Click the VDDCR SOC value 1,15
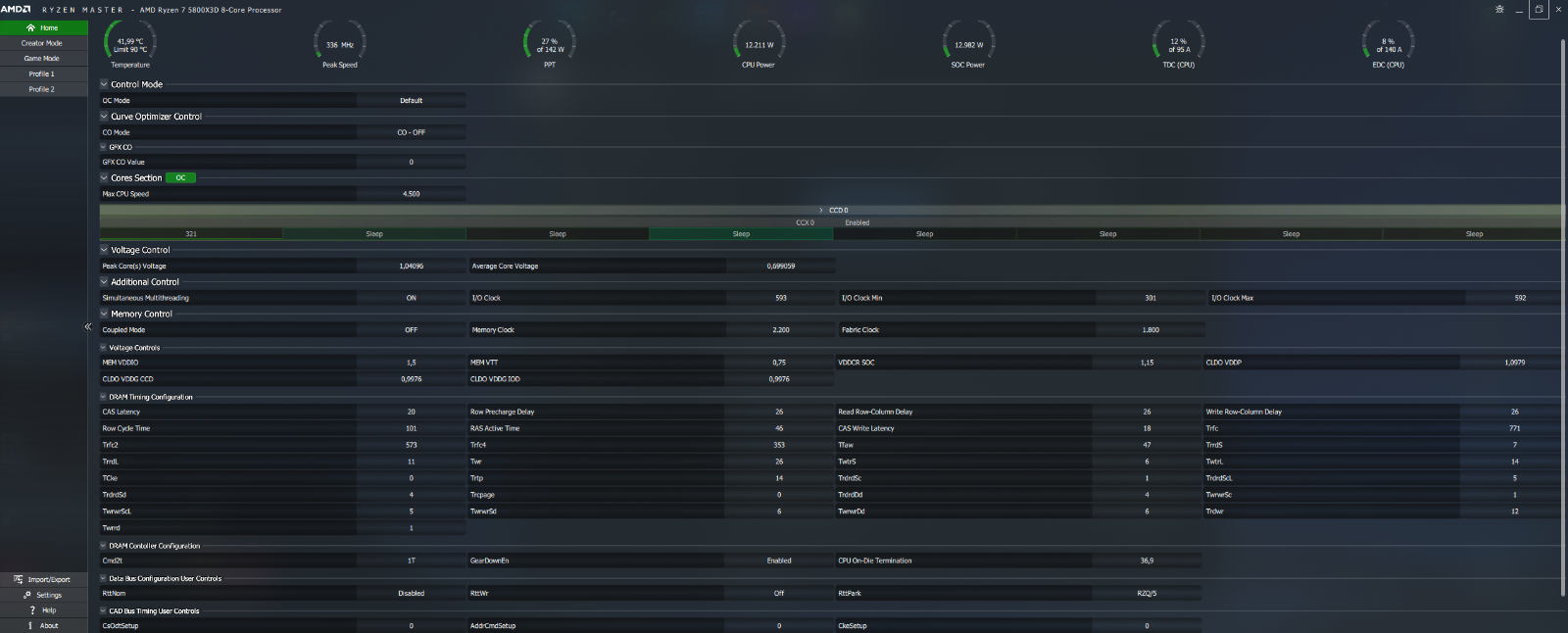The width and height of the screenshot is (1568, 633). point(1147,363)
